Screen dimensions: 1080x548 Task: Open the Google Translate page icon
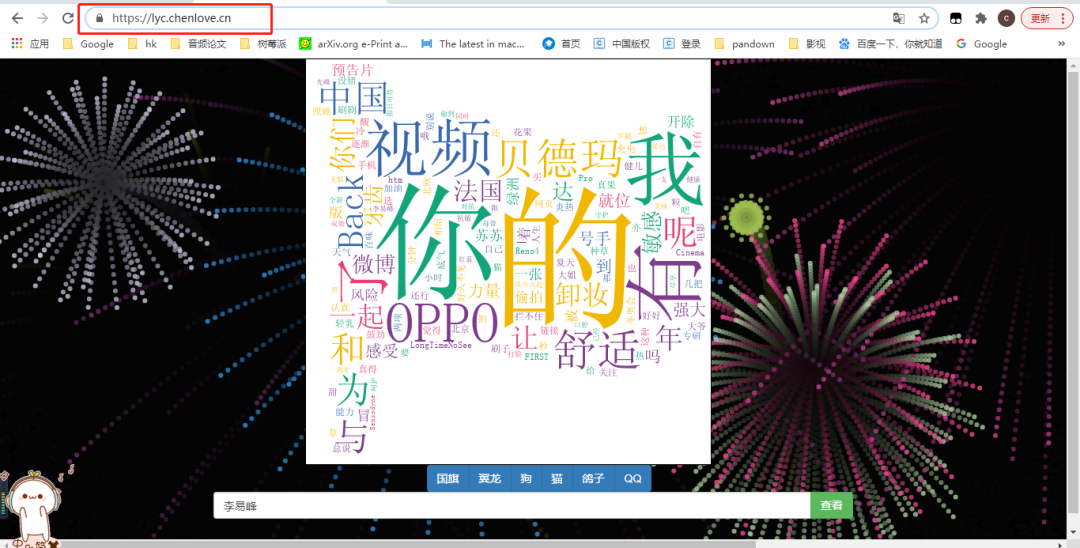pos(899,19)
